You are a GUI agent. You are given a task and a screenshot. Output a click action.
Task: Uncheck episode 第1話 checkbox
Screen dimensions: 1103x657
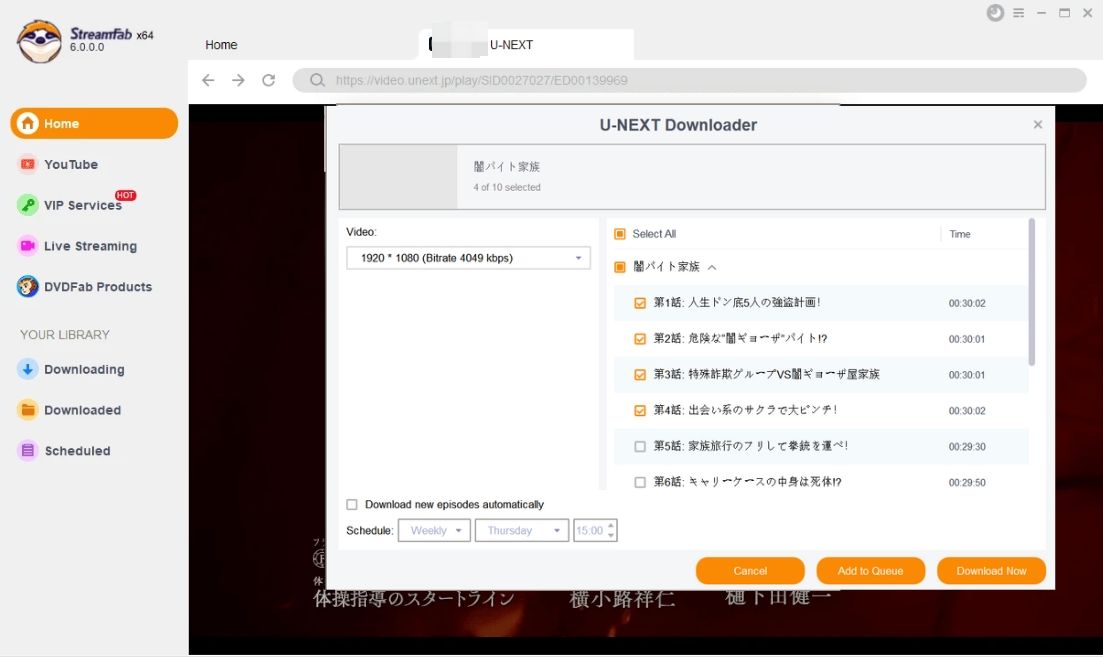coord(640,302)
